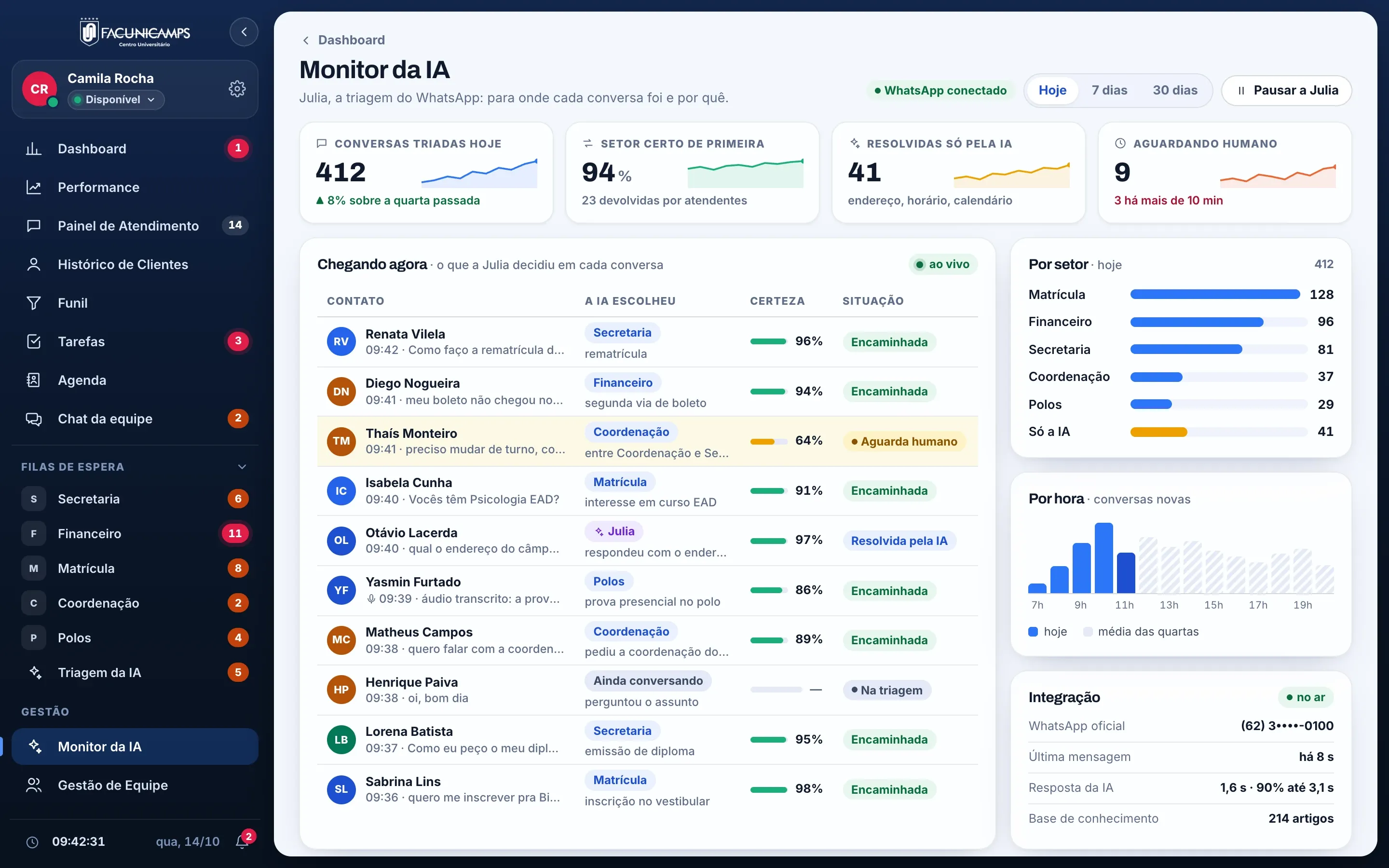
Task: Toggle the hoje legend in Por hora
Action: pos(1048,632)
